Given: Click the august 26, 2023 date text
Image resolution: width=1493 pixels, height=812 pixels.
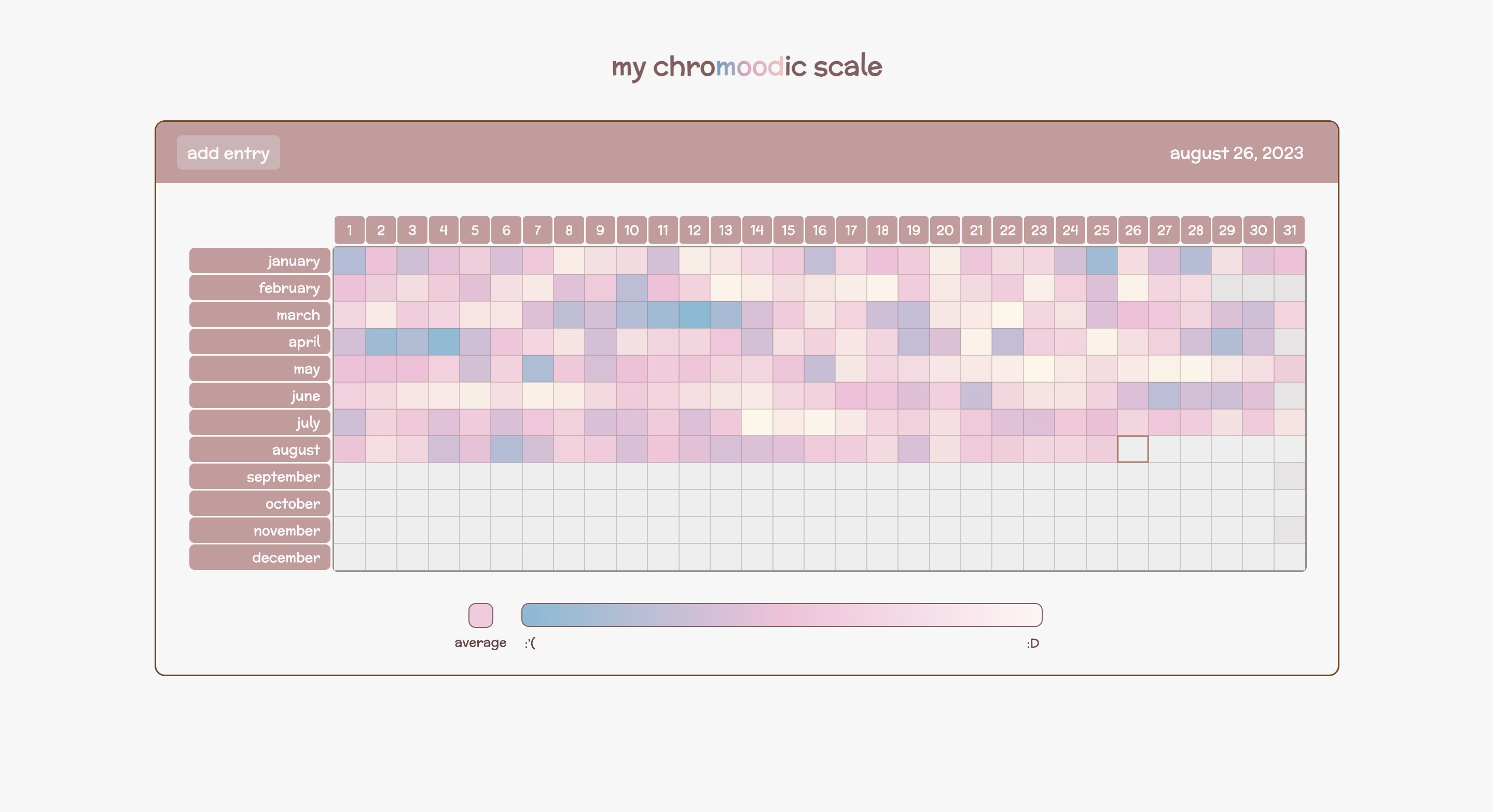Looking at the screenshot, I should [1236, 153].
